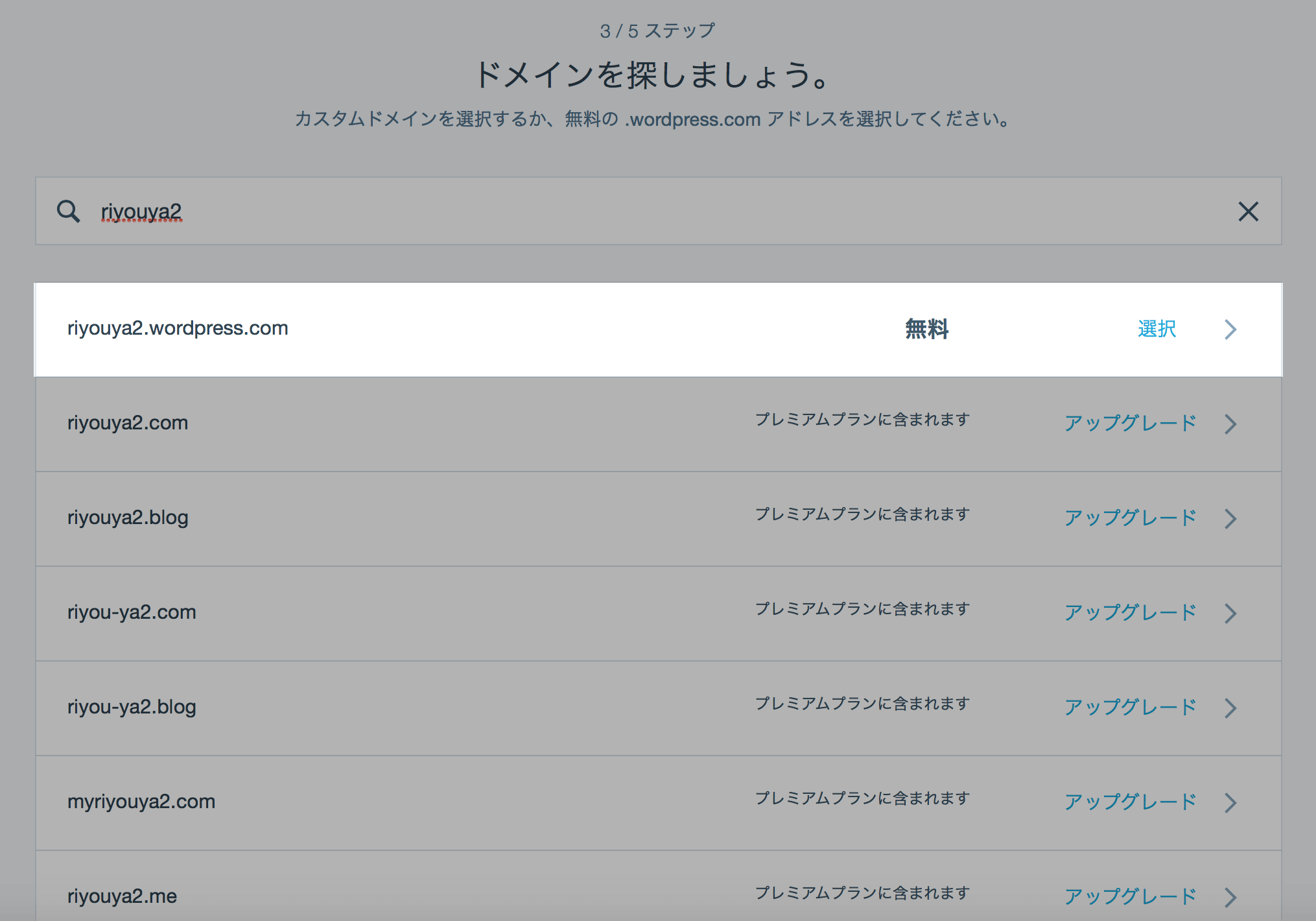Viewport: 1316px width, 921px height.
Task: Click アップグレード for riyouya2.me
Action: pos(1130,897)
